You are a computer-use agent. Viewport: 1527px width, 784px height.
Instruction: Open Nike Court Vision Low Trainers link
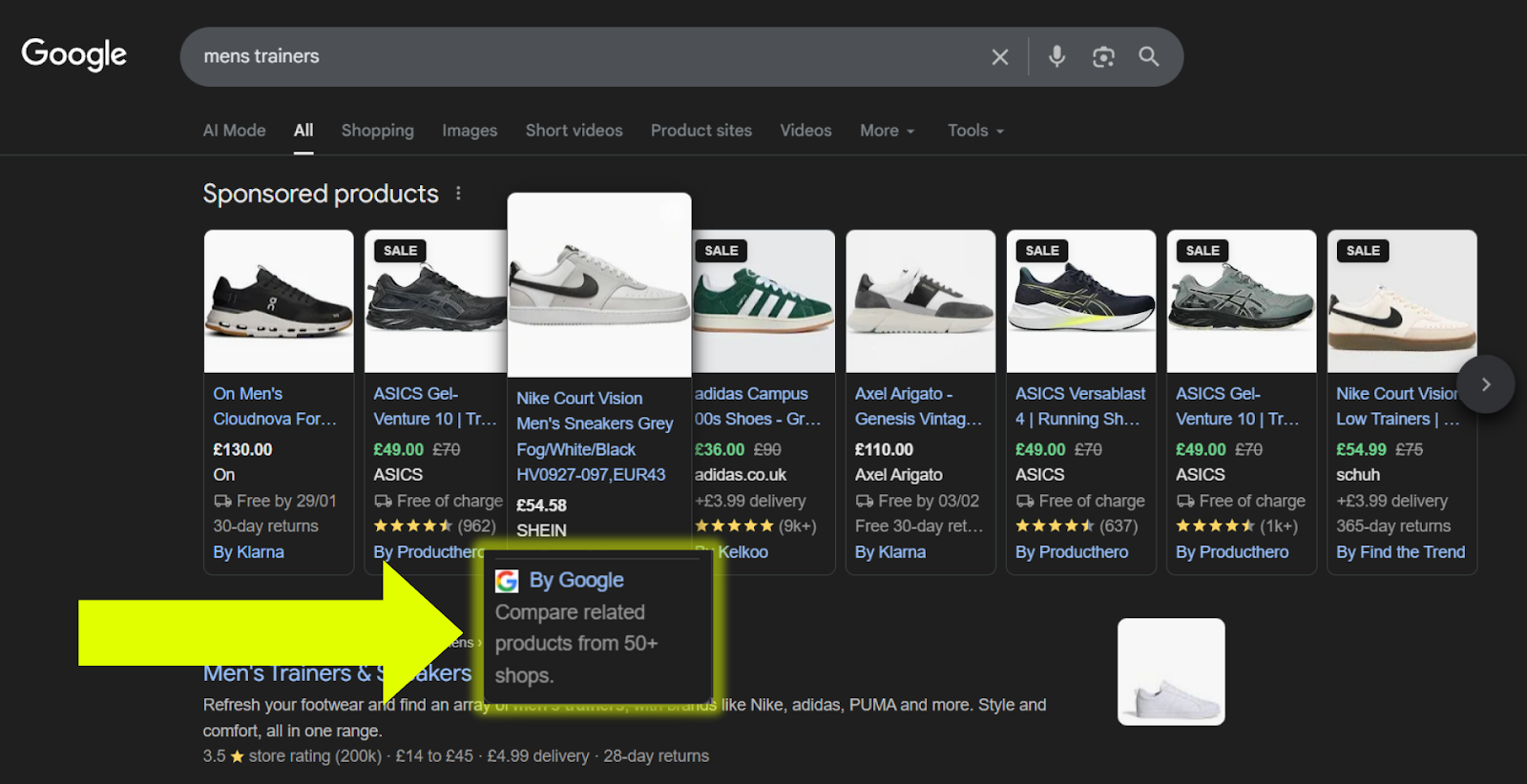[x=1398, y=406]
